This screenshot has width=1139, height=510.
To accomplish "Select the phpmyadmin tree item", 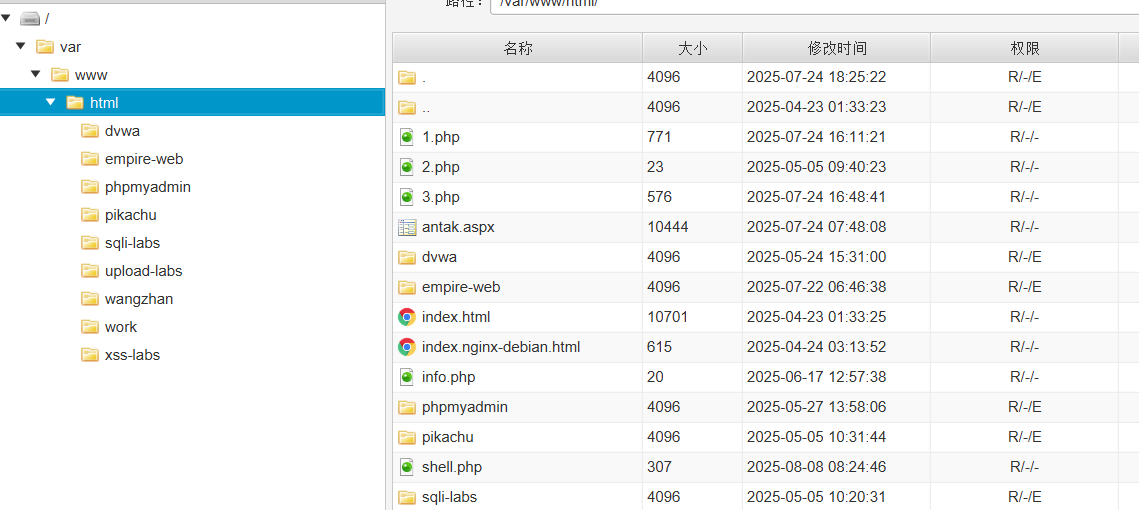I will [147, 187].
